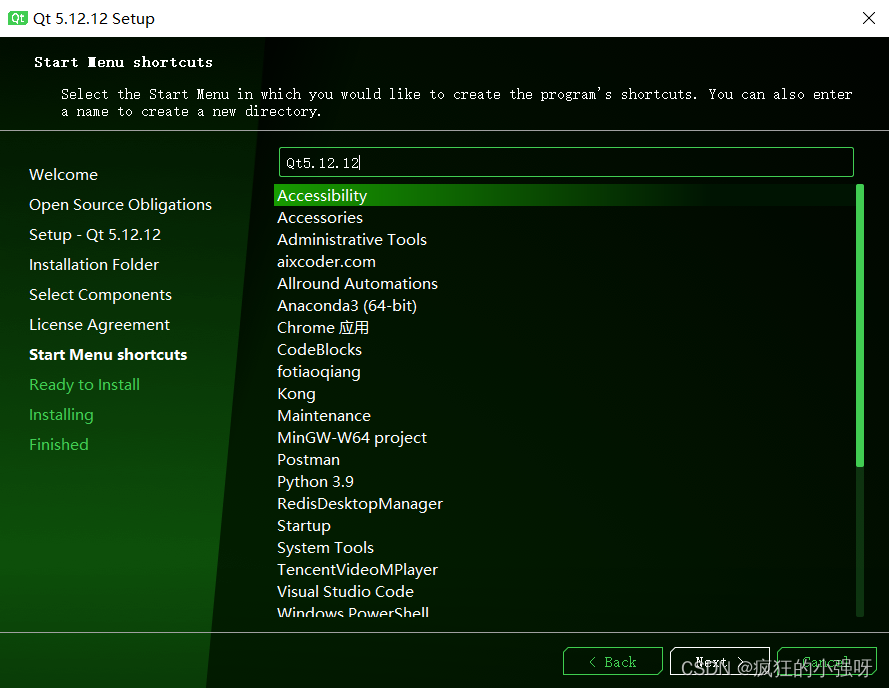Screen dimensions: 889x688
Task: Proceed with the Next button
Action: (719, 661)
